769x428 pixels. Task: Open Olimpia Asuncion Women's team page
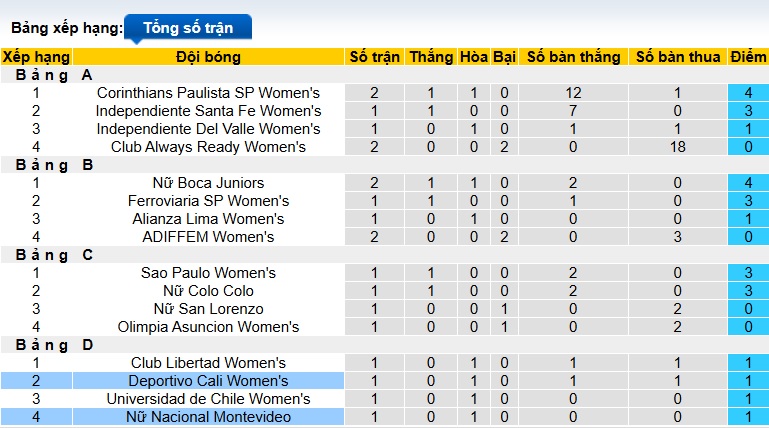tap(208, 327)
